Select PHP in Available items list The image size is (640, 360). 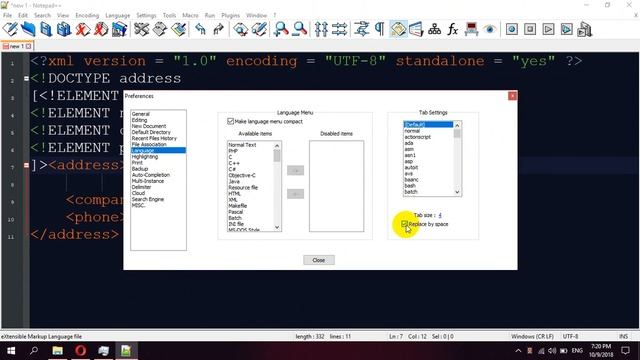pyautogui.click(x=233, y=151)
